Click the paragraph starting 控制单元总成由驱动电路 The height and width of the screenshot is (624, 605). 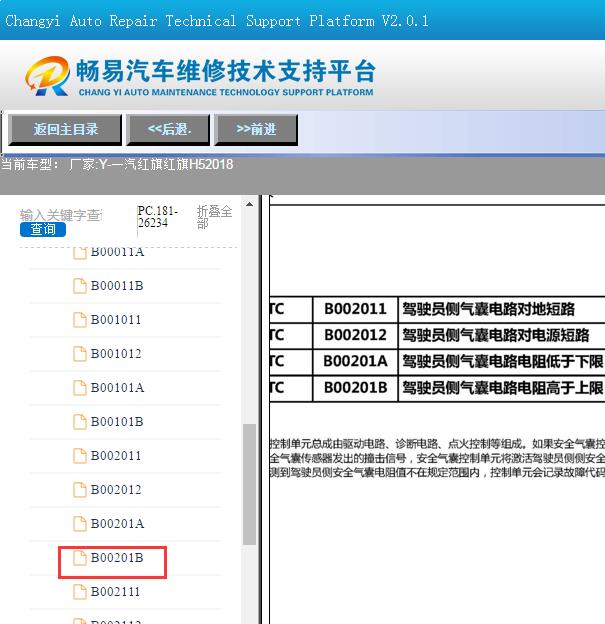pos(437,458)
